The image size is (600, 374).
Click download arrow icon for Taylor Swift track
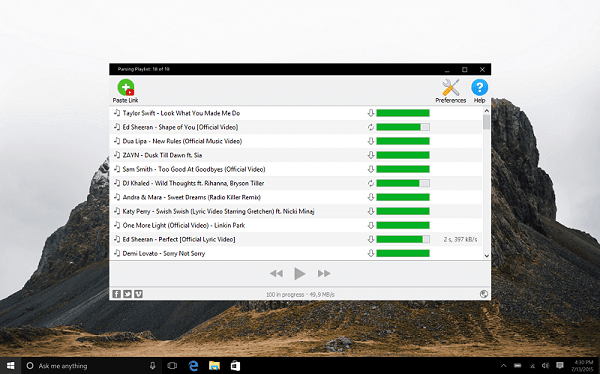click(370, 113)
